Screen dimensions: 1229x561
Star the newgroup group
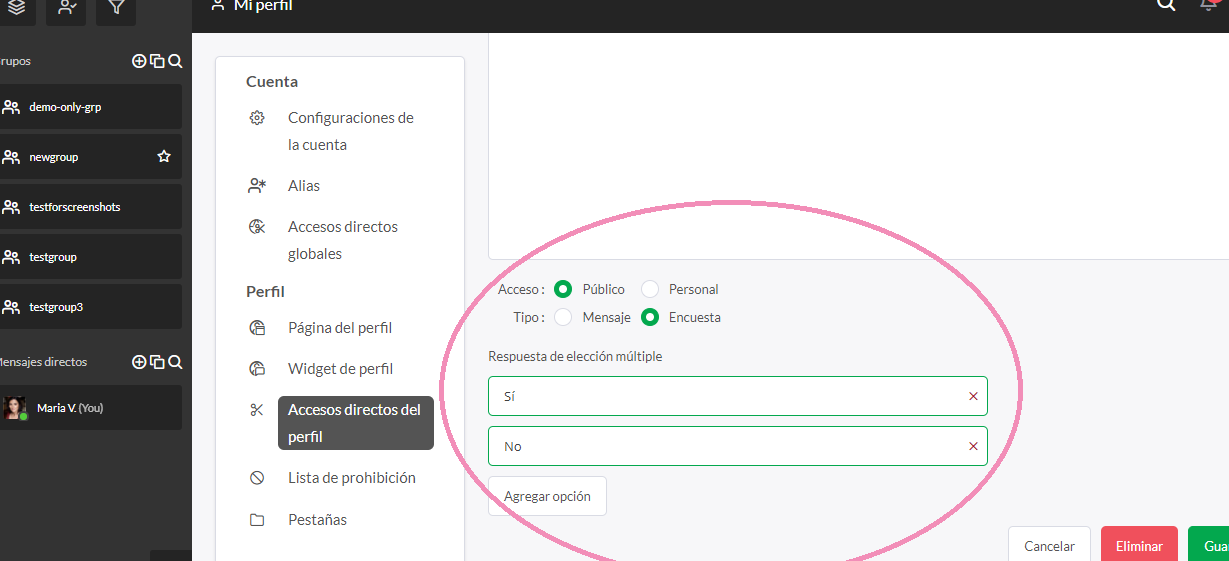click(x=164, y=157)
